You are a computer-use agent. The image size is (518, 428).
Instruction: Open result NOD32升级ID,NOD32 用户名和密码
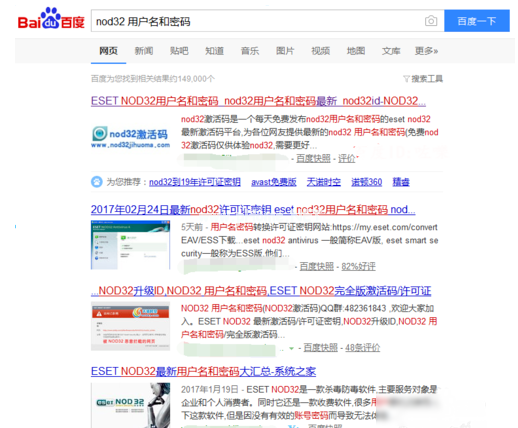261,291
